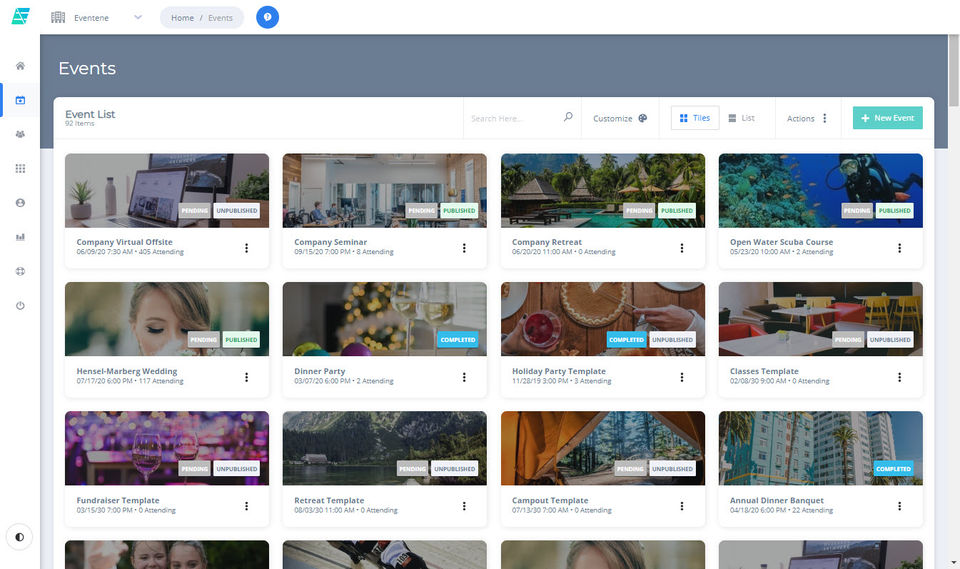Click the Dinner Party title

pos(320,371)
